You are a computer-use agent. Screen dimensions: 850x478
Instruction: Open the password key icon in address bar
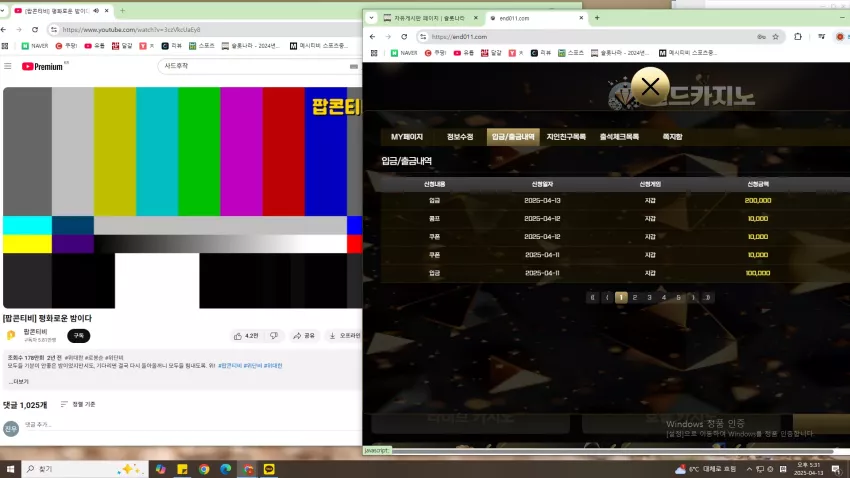coord(761,37)
